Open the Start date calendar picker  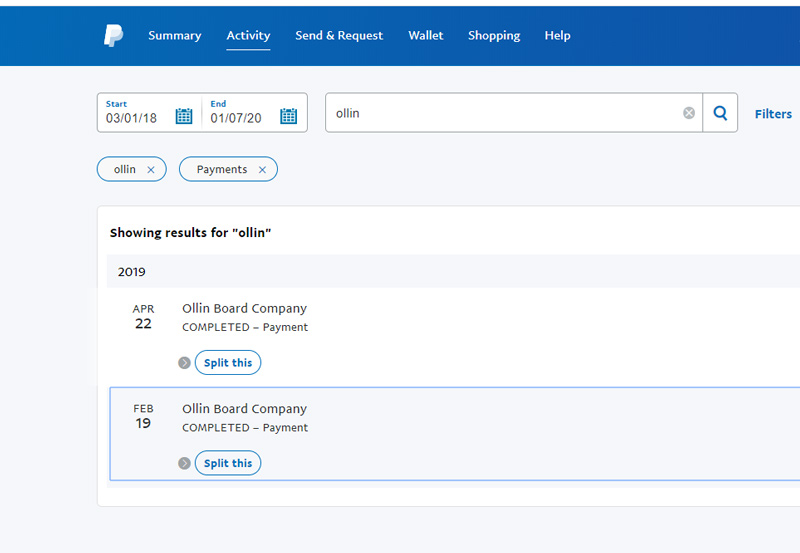[x=184, y=116]
